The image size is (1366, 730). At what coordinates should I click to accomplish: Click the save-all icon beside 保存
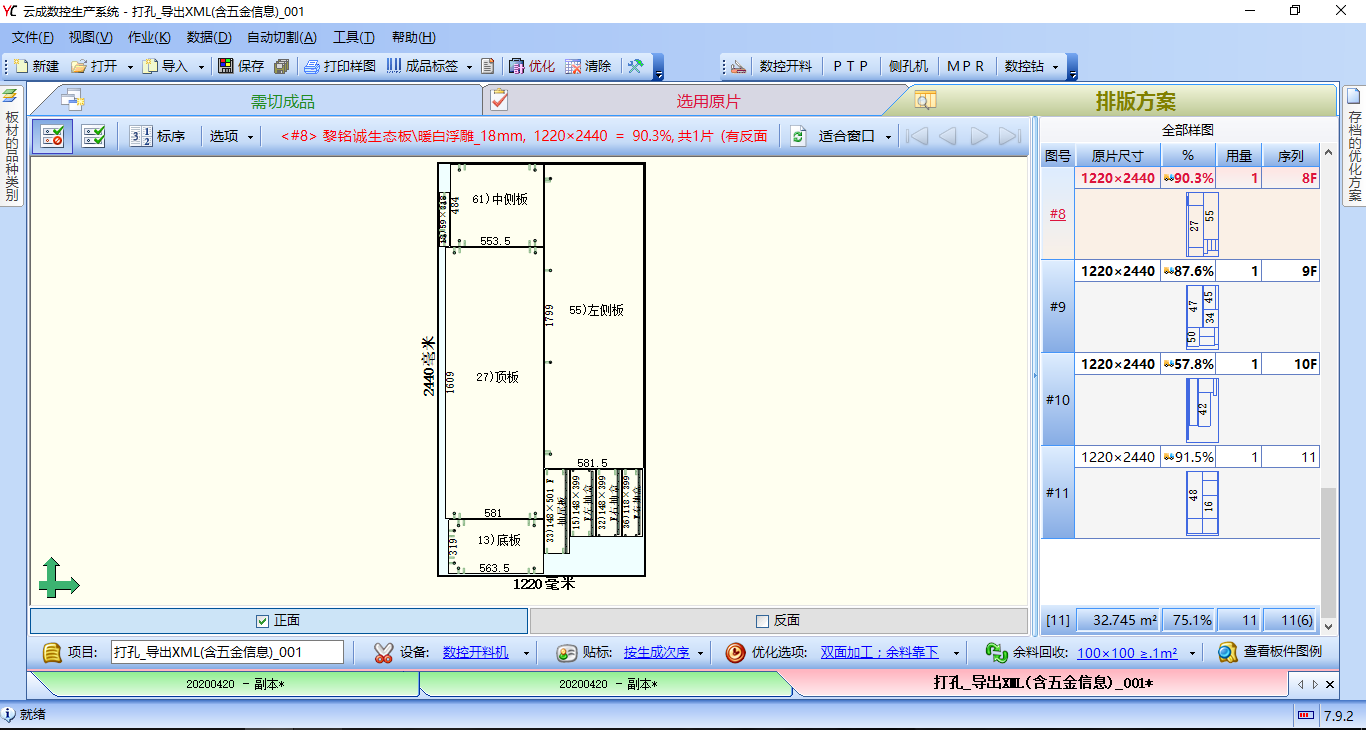click(x=281, y=66)
